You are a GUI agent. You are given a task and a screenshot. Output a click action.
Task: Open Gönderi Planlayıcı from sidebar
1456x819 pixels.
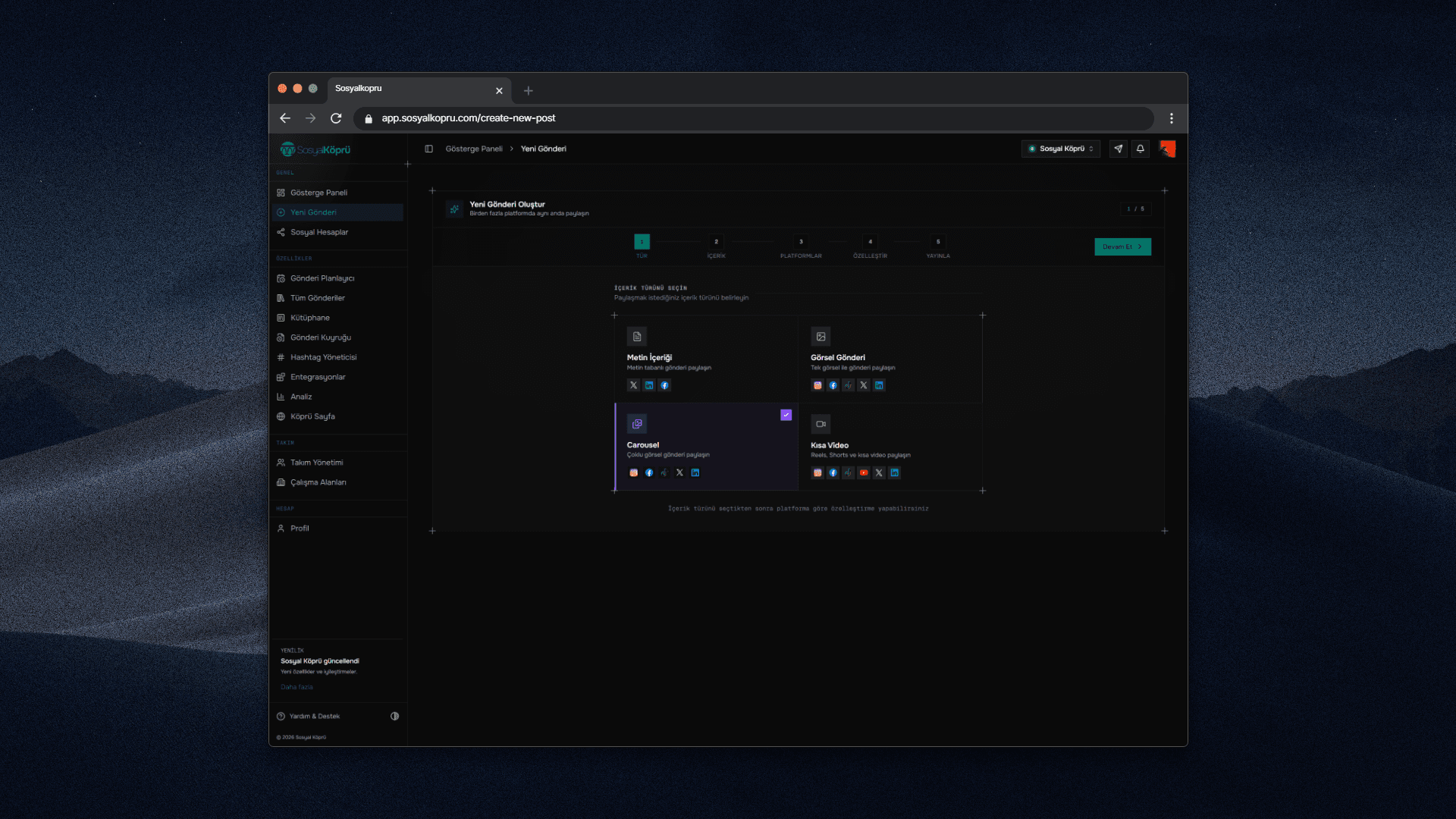(x=337, y=278)
